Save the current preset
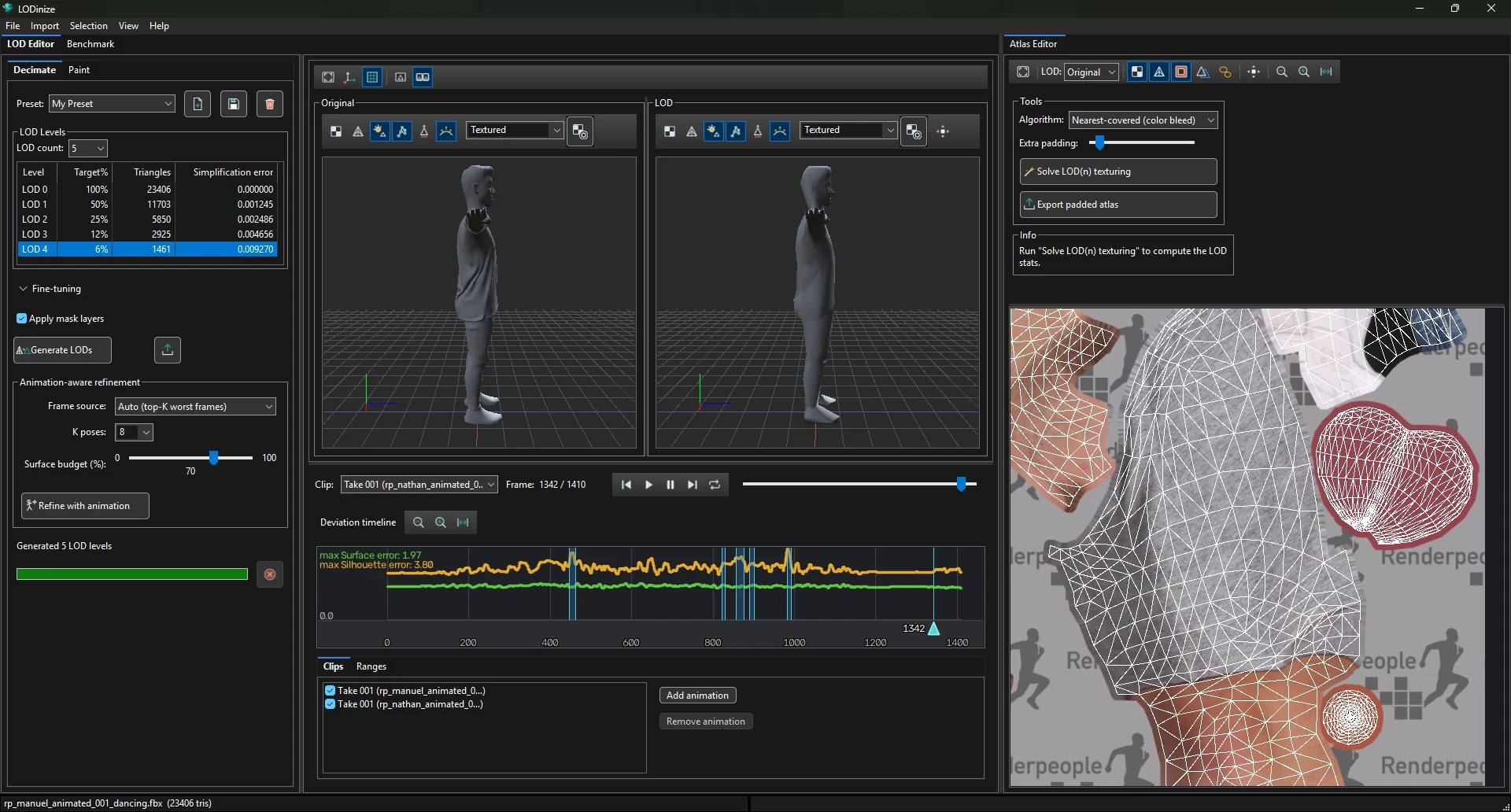This screenshot has height=812, width=1511. pyautogui.click(x=234, y=104)
